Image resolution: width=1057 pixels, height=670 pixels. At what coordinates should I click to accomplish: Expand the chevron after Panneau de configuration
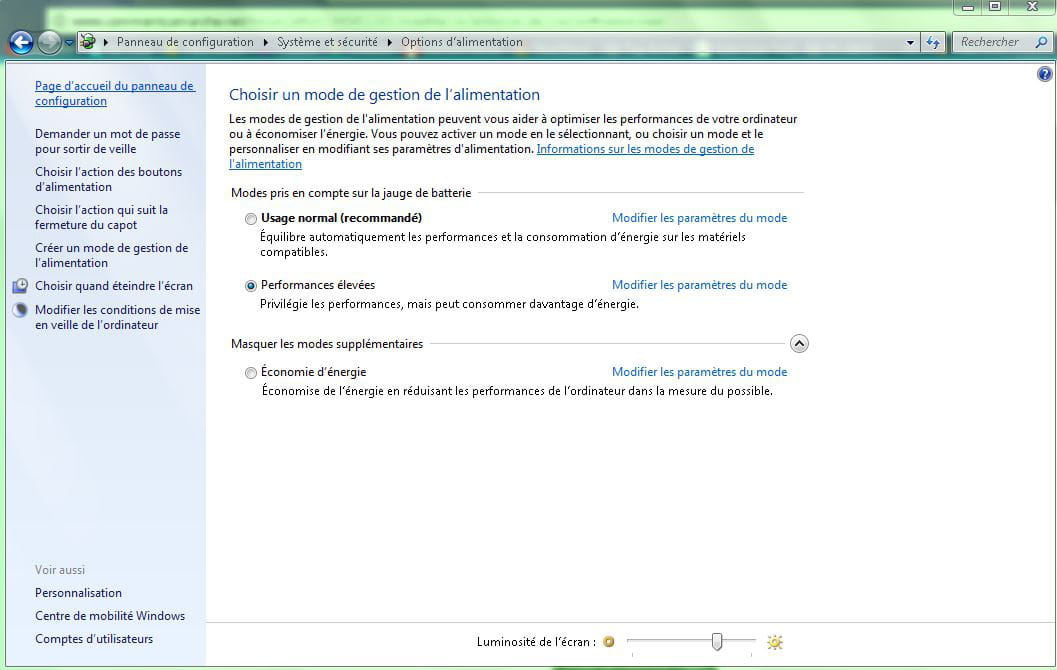pos(266,42)
